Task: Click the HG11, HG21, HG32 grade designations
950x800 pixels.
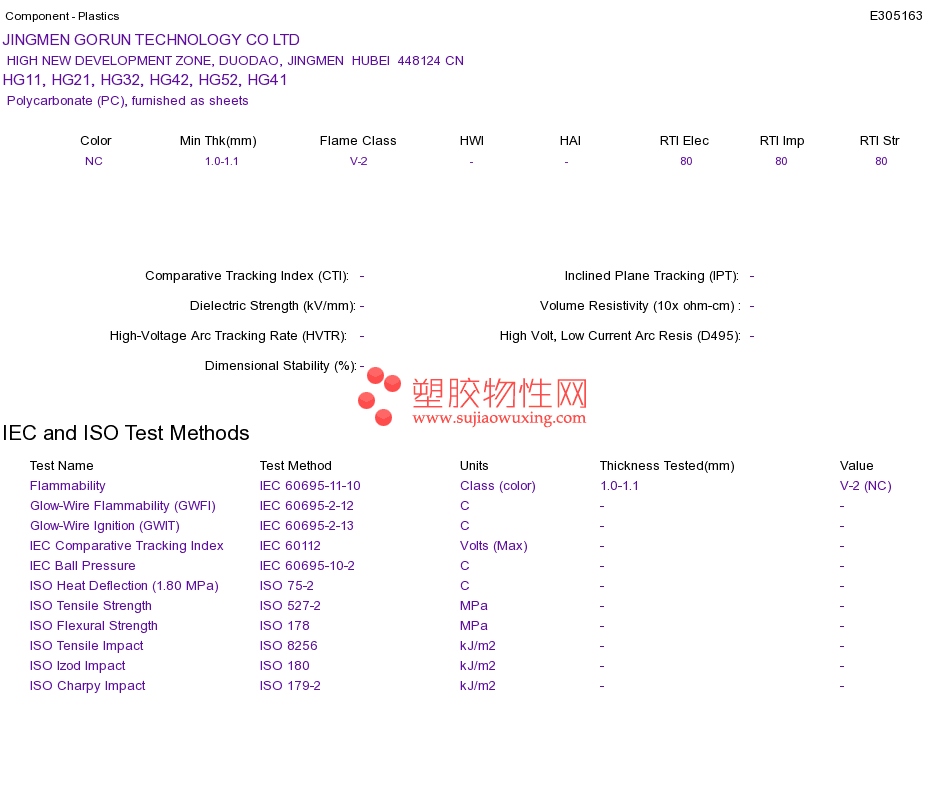Action: (x=145, y=80)
